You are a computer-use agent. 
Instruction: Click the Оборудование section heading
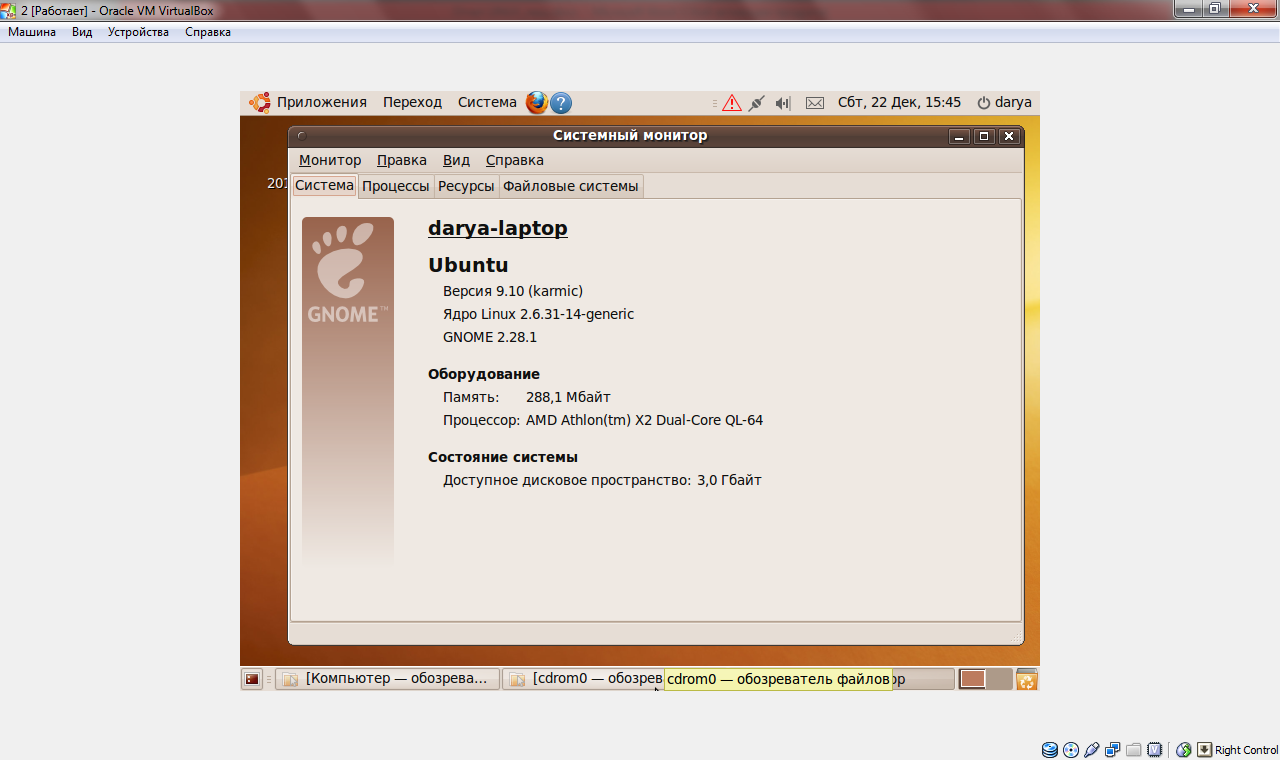pos(484,374)
